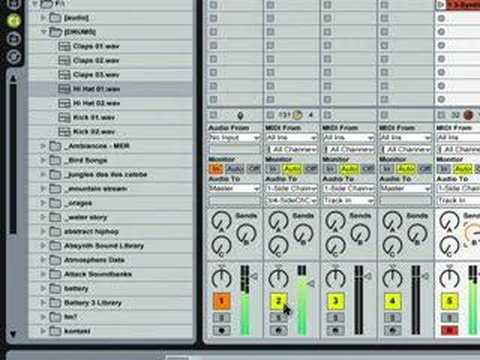The width and height of the screenshot is (480, 360).
Task: Click track 1 empty Audio From channel field
Action: pos(234,149)
